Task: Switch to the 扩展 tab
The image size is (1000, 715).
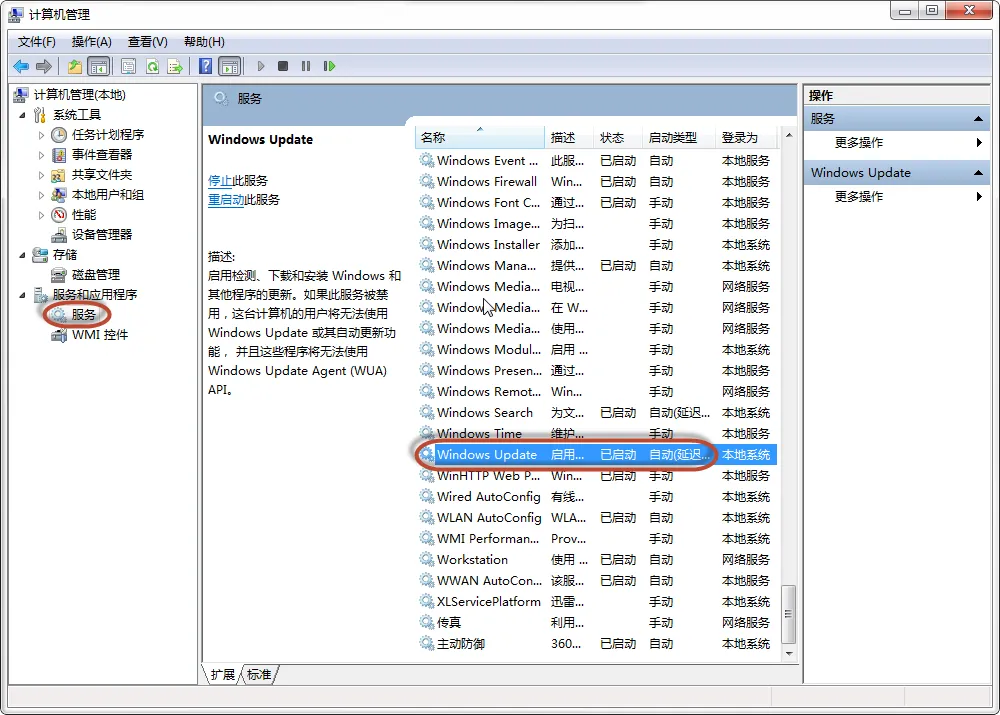Action: (223, 675)
